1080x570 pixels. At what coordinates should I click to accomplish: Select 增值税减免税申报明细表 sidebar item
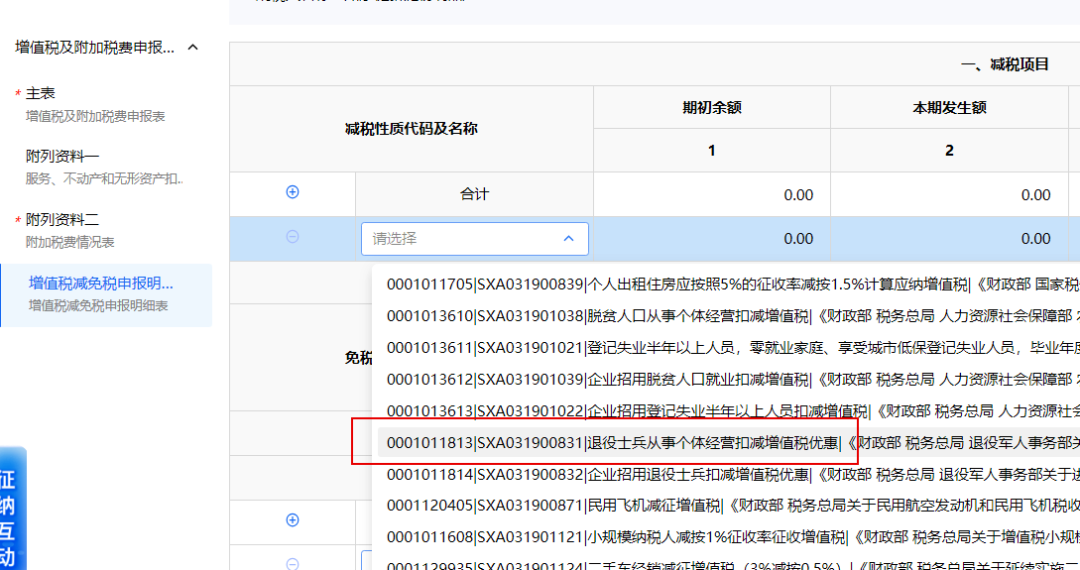coord(107,295)
